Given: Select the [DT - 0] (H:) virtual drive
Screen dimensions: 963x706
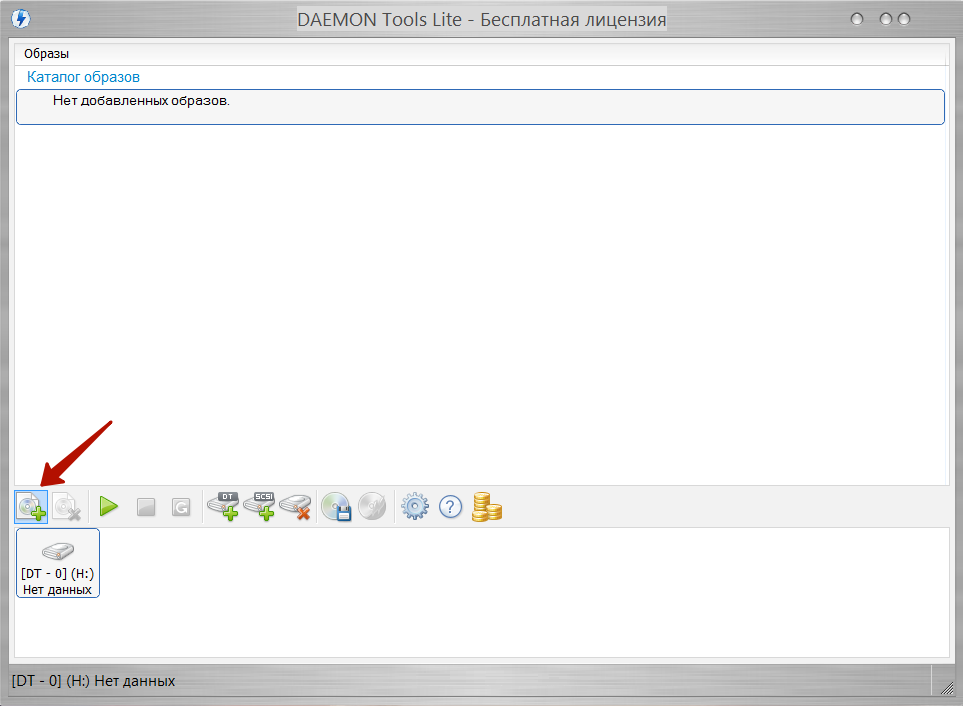Looking at the screenshot, I should point(58,563).
